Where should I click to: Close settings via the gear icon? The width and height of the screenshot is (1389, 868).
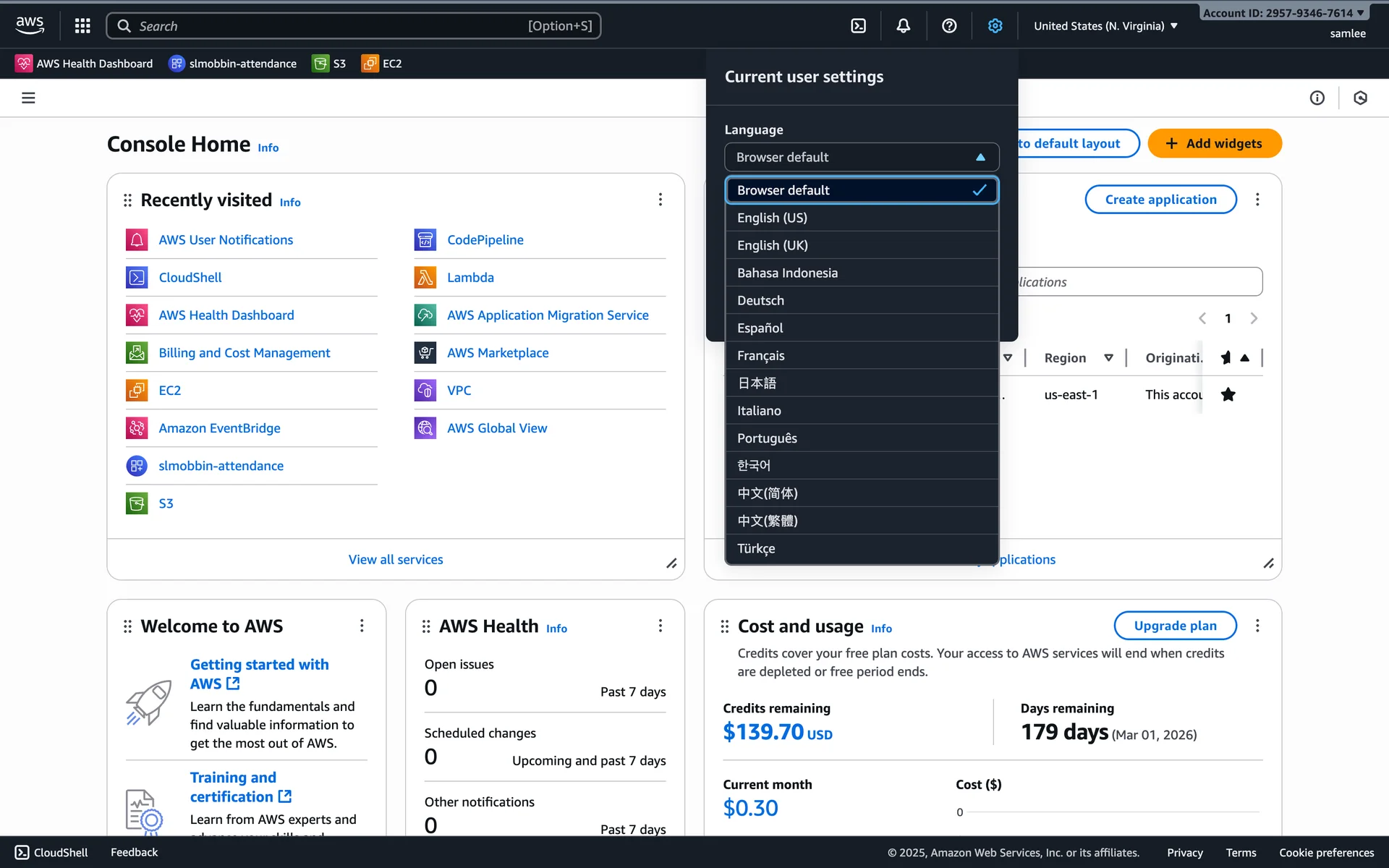995,26
